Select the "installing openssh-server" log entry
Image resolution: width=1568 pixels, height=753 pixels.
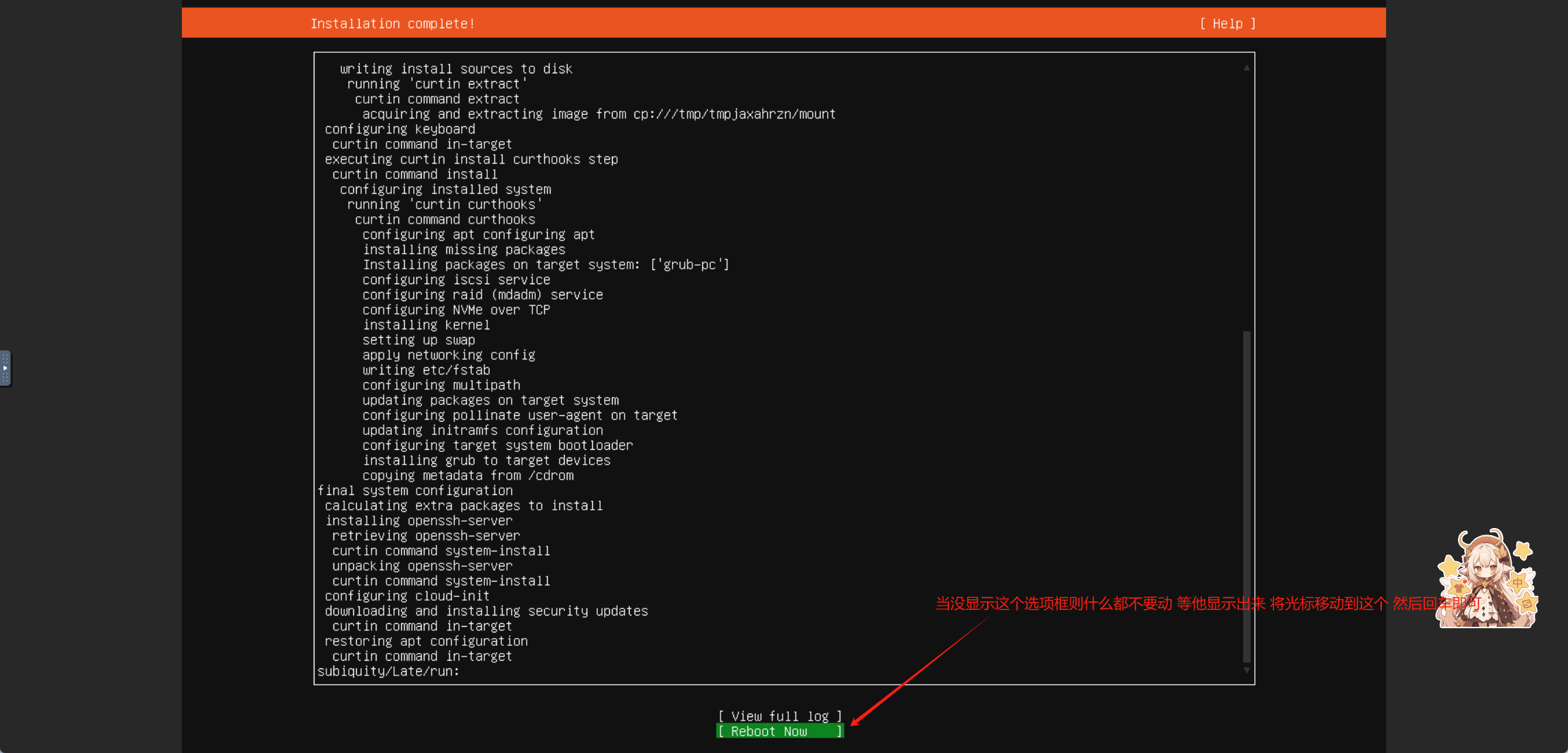pos(419,521)
